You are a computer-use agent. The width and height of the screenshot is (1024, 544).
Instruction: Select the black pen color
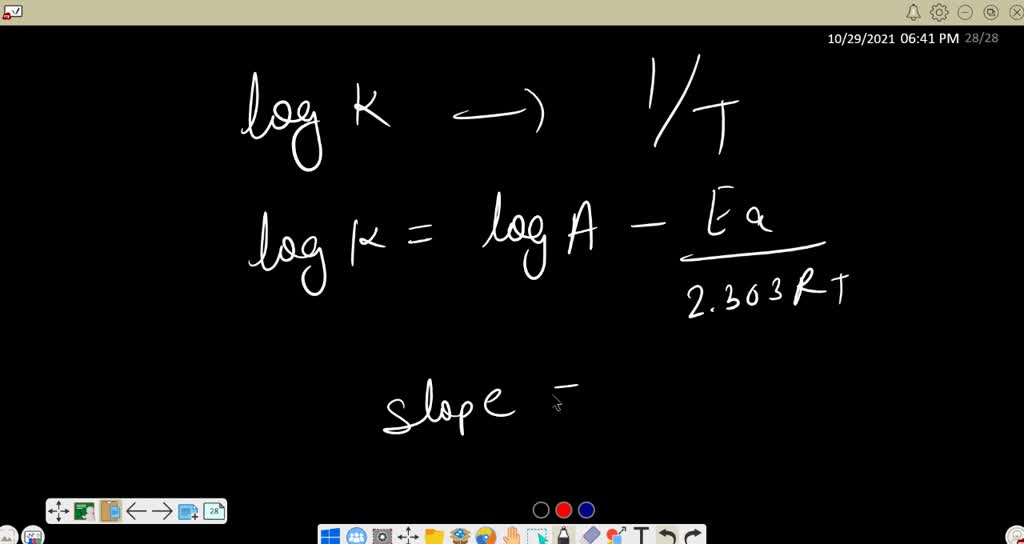(541, 510)
